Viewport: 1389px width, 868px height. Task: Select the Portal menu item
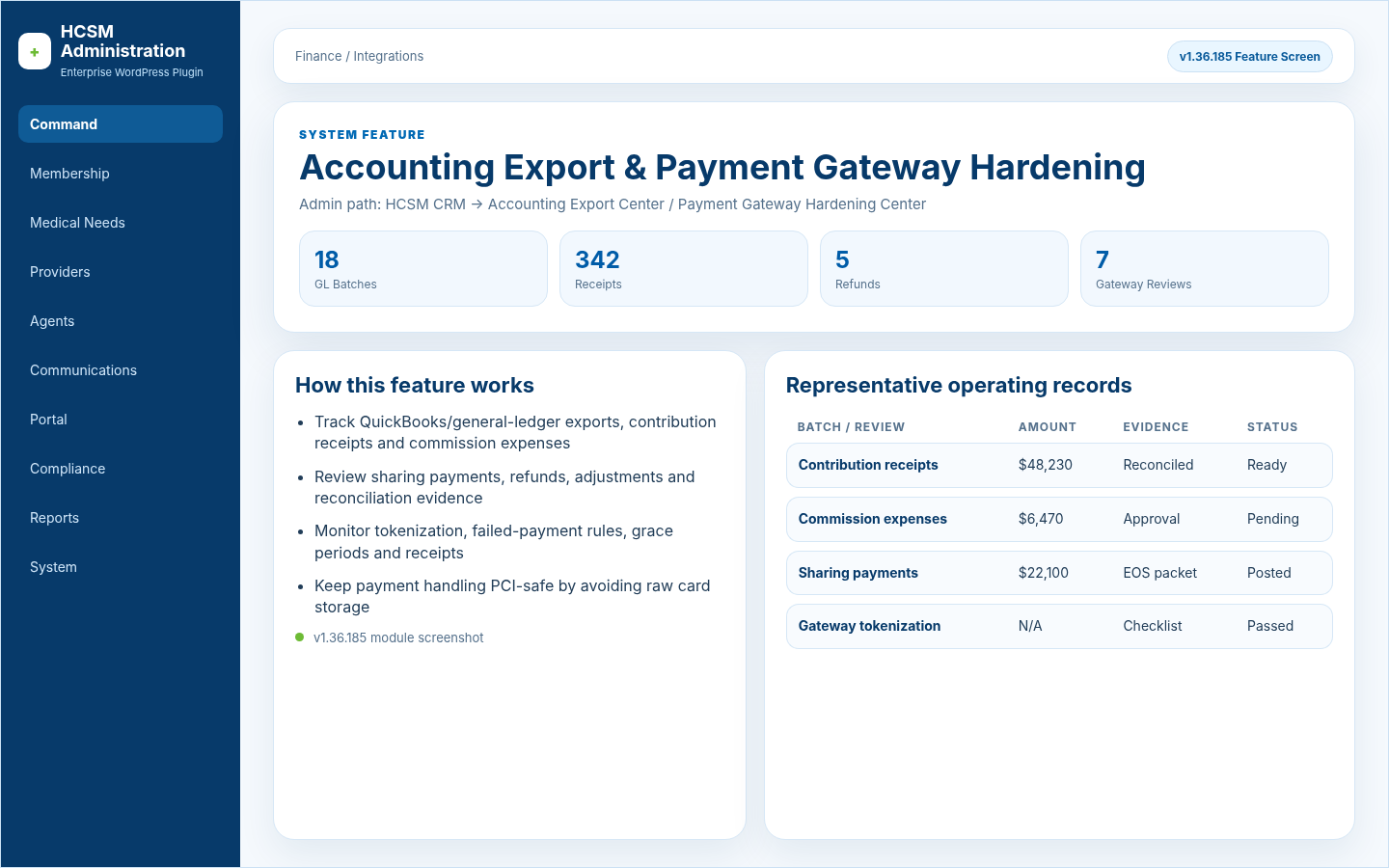(x=121, y=420)
